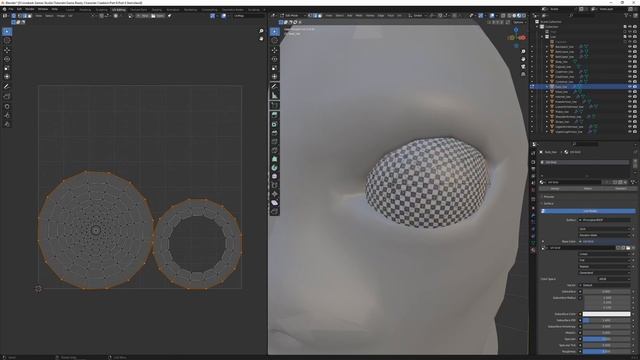Click the camera view gizmo in 3D viewport
The width and height of the screenshot is (640, 360).
point(523,67)
